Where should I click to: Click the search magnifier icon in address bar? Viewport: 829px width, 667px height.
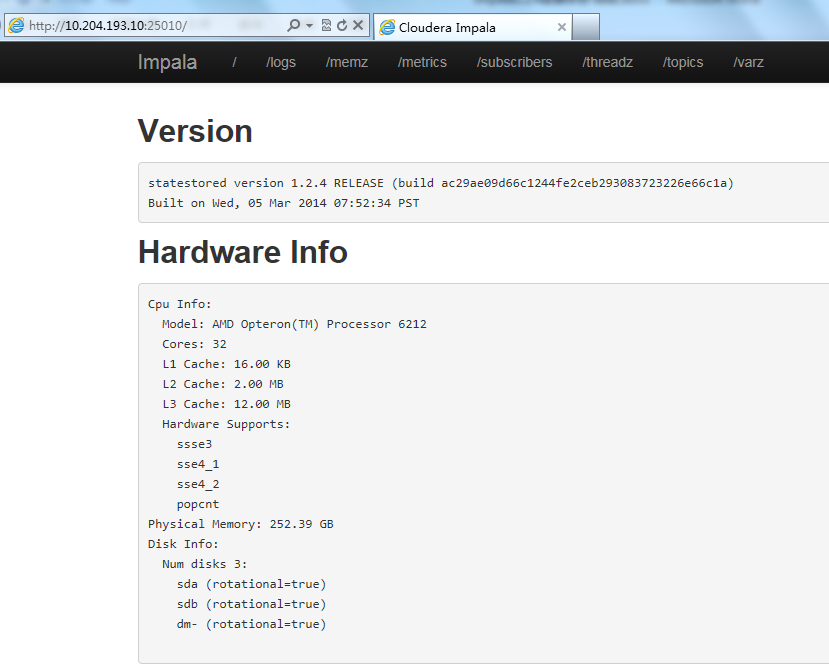coord(293,25)
